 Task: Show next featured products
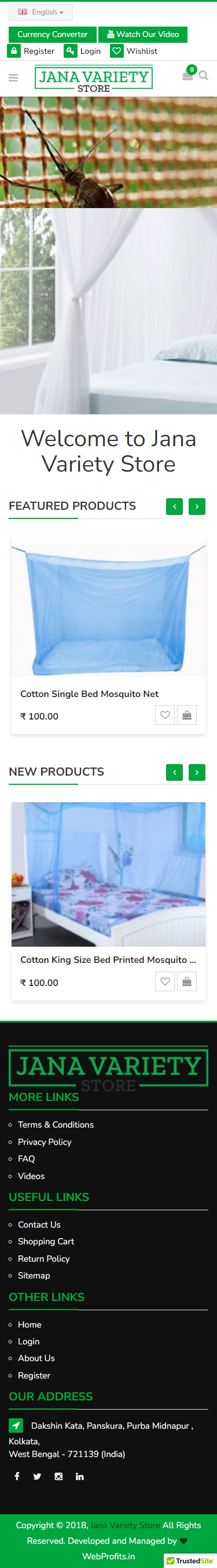click(x=197, y=506)
